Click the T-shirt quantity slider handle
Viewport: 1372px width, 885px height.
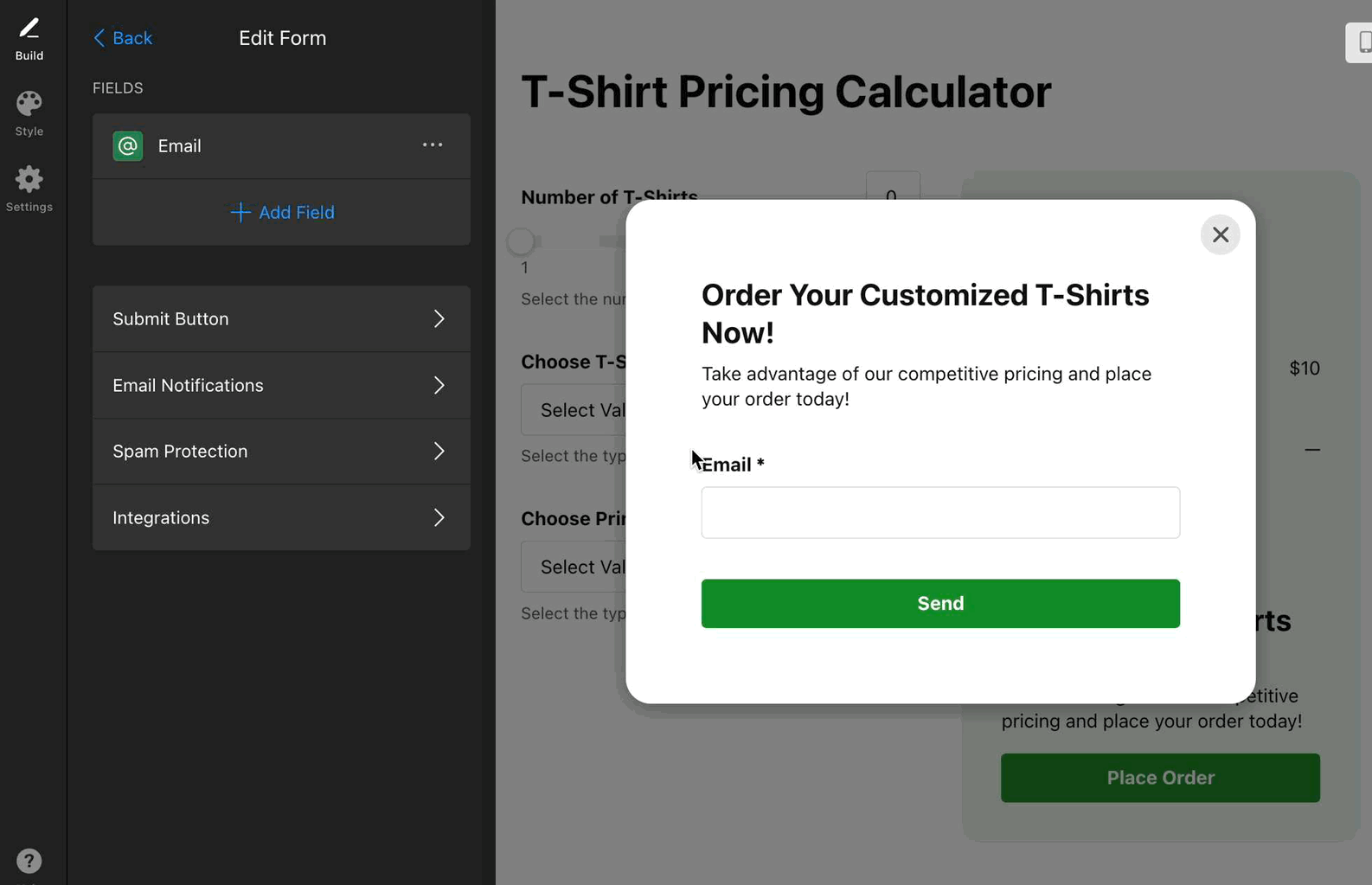point(521,241)
